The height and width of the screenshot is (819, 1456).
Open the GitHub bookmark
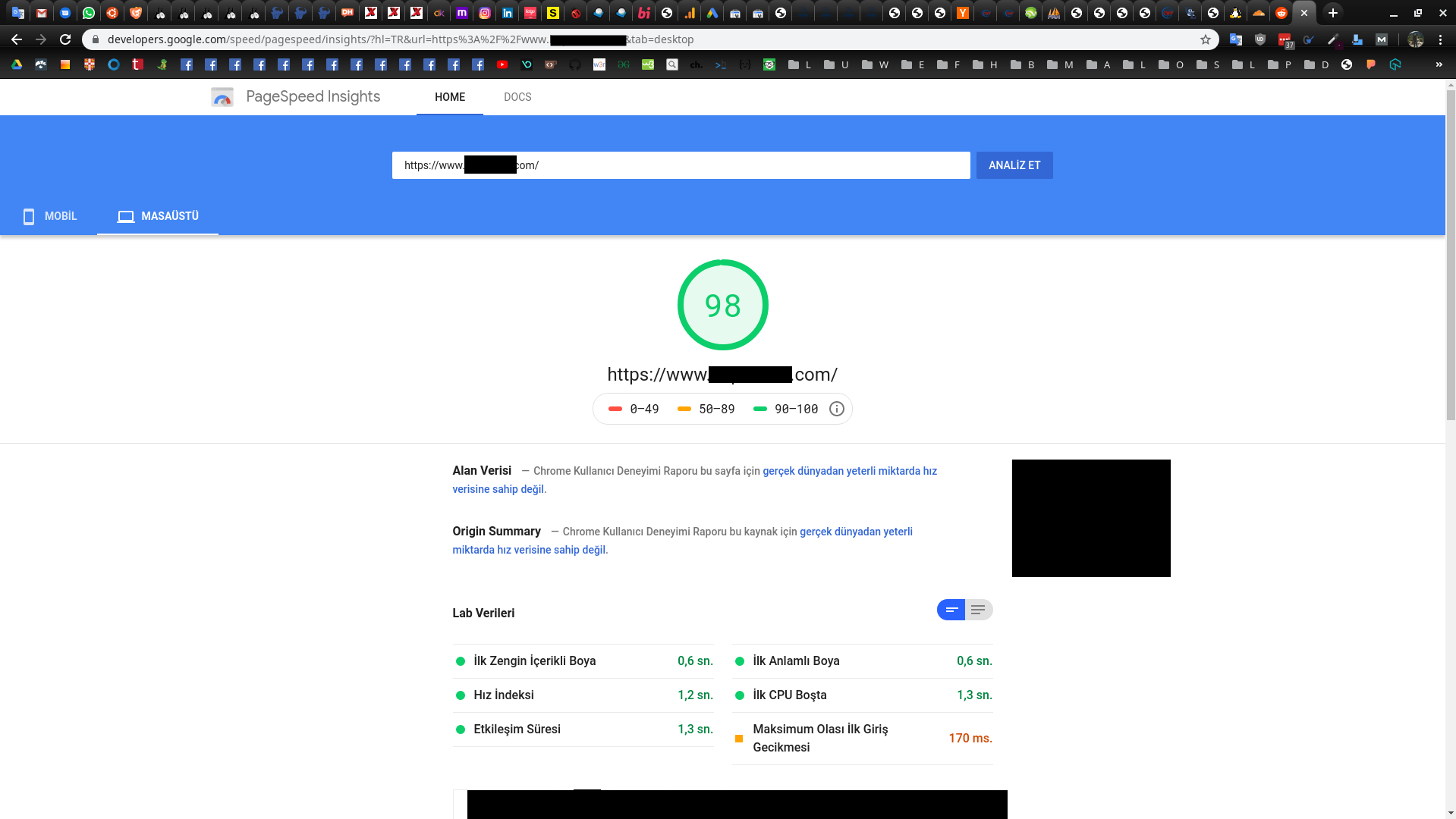[575, 65]
